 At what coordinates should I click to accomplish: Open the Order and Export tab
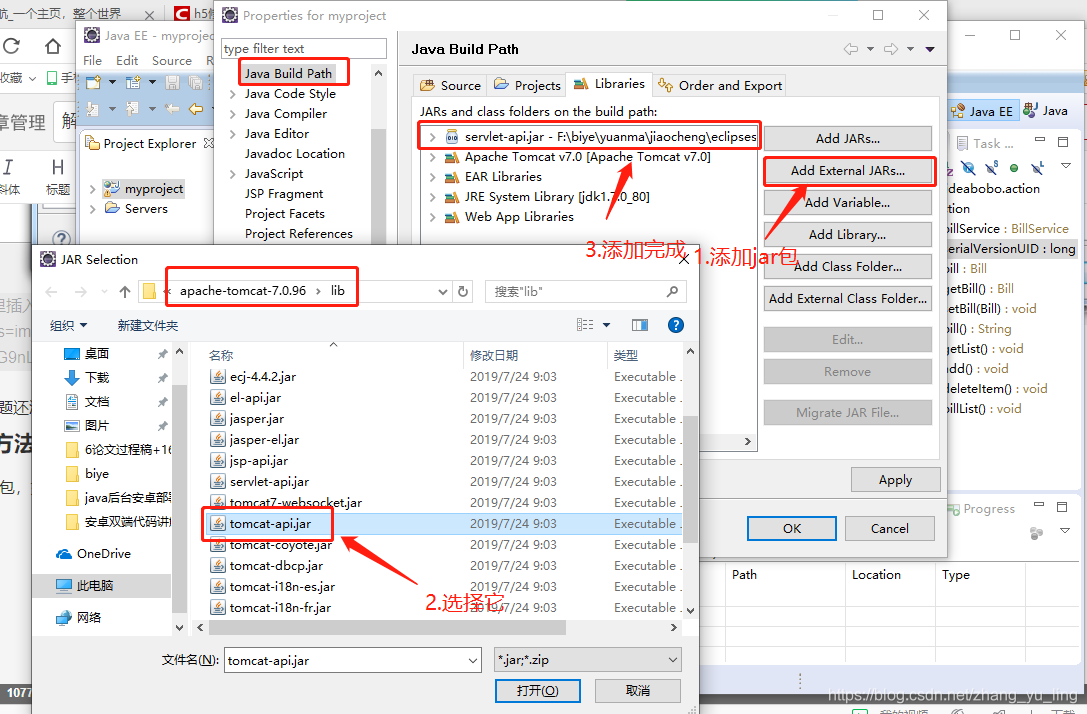pyautogui.click(x=720, y=85)
